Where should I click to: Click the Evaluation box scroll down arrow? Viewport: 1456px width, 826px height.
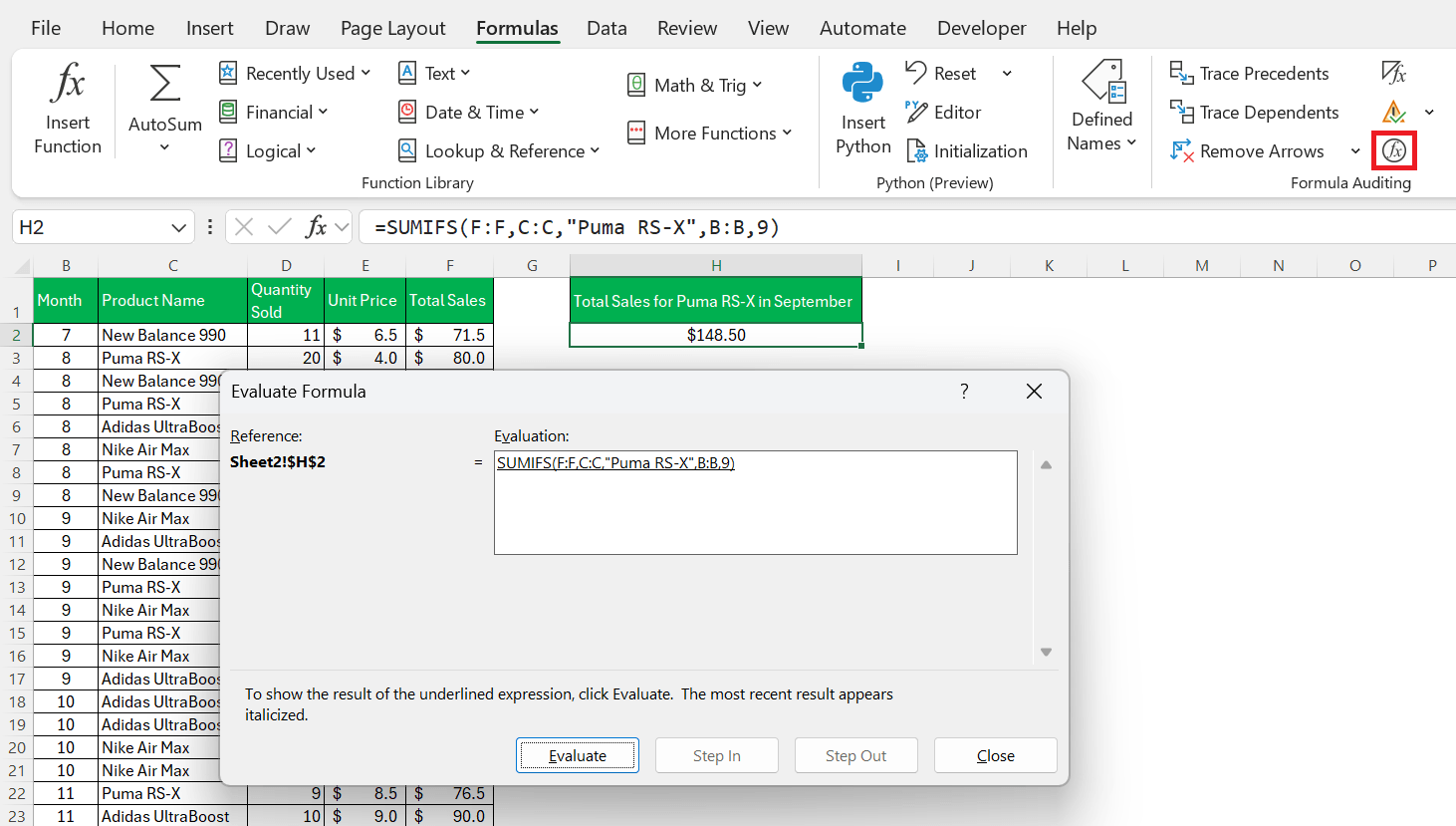tap(1046, 652)
